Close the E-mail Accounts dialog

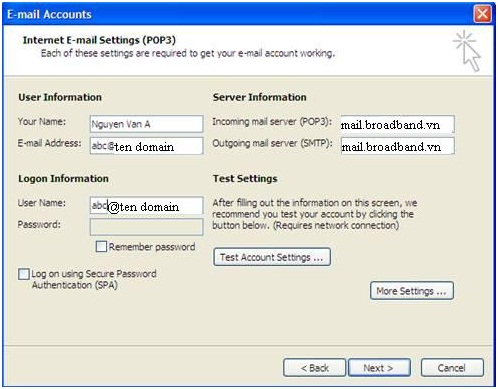(x=482, y=14)
